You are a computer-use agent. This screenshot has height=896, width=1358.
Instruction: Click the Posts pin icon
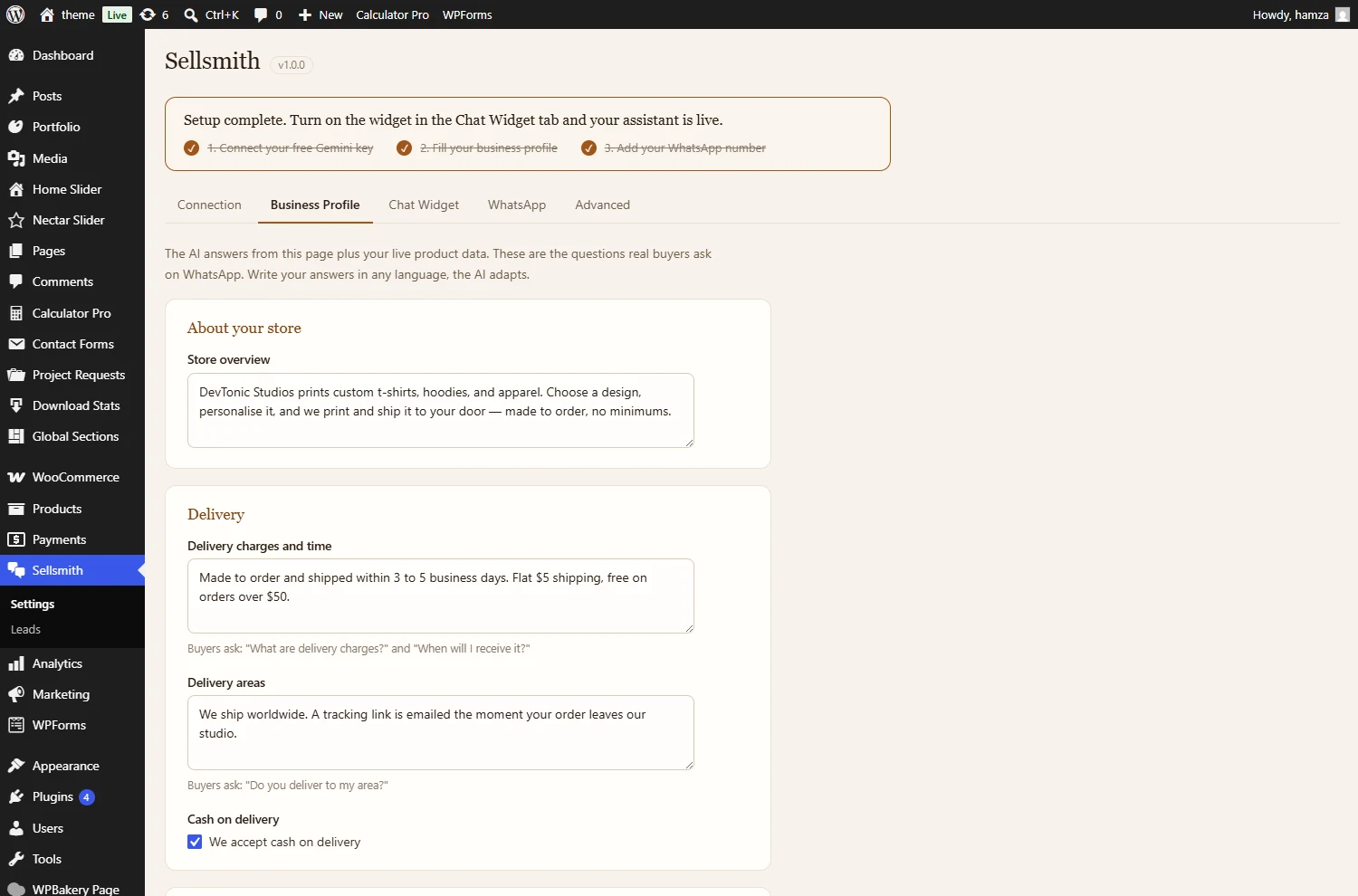click(16, 96)
